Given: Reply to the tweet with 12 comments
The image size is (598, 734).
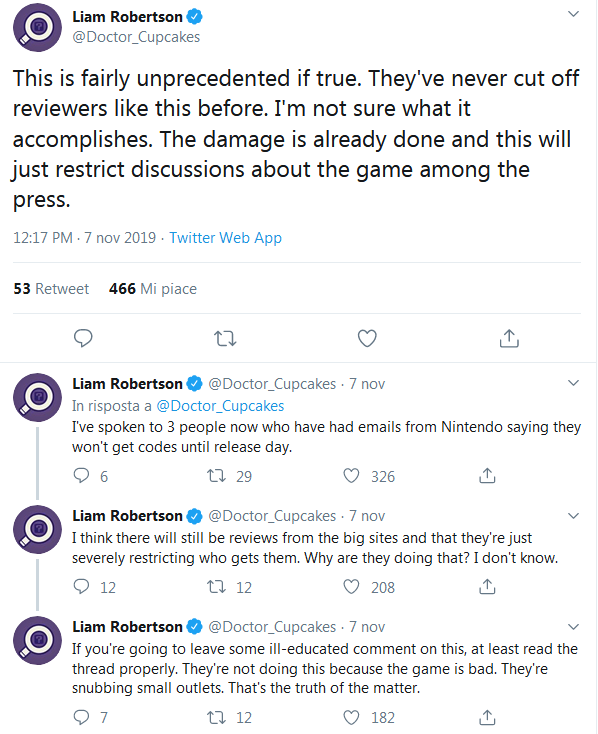Looking at the screenshot, I should (x=81, y=587).
